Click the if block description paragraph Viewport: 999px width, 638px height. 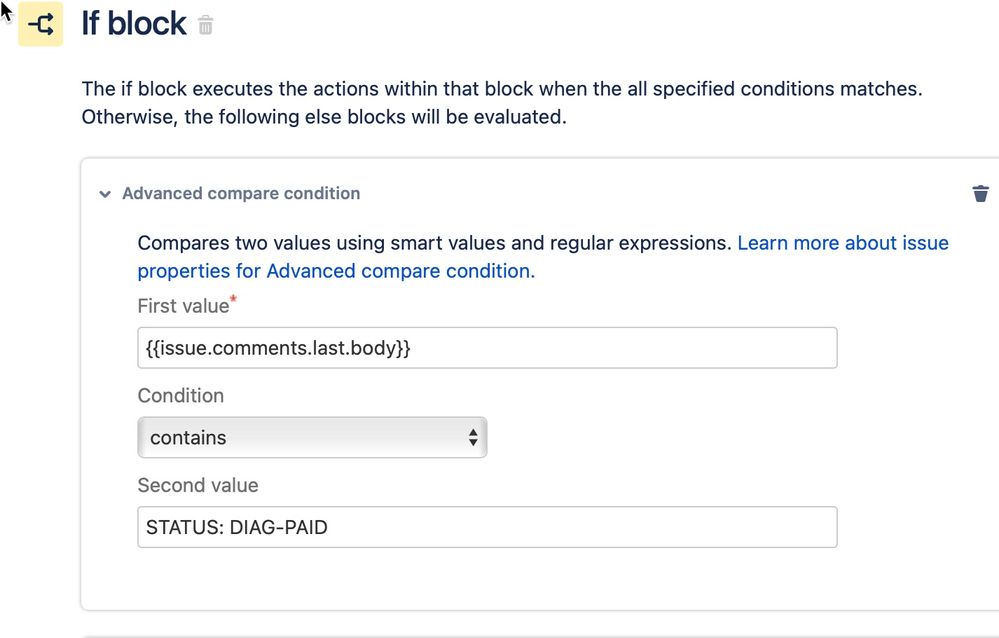(502, 103)
